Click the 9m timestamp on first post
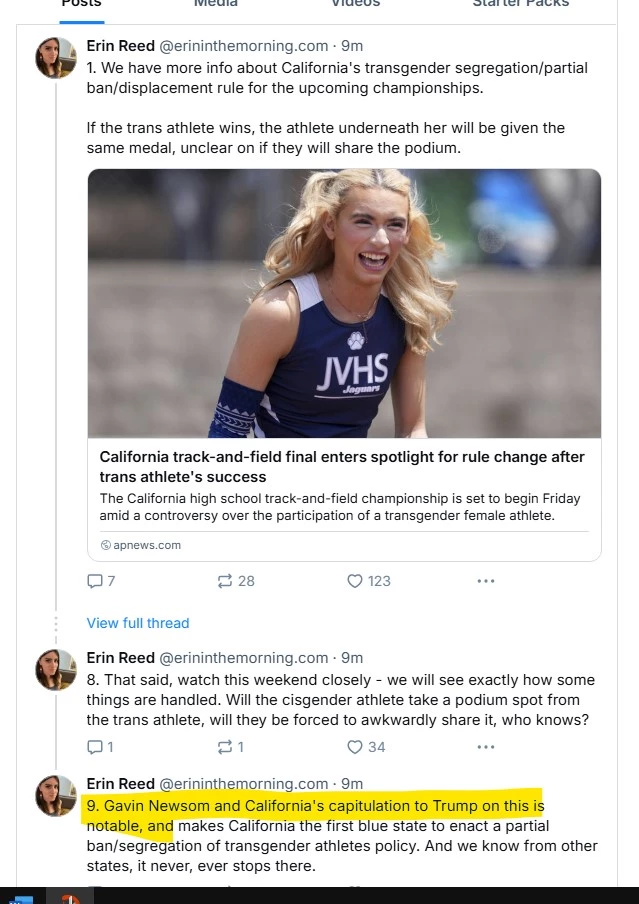The width and height of the screenshot is (639, 904). 352,46
